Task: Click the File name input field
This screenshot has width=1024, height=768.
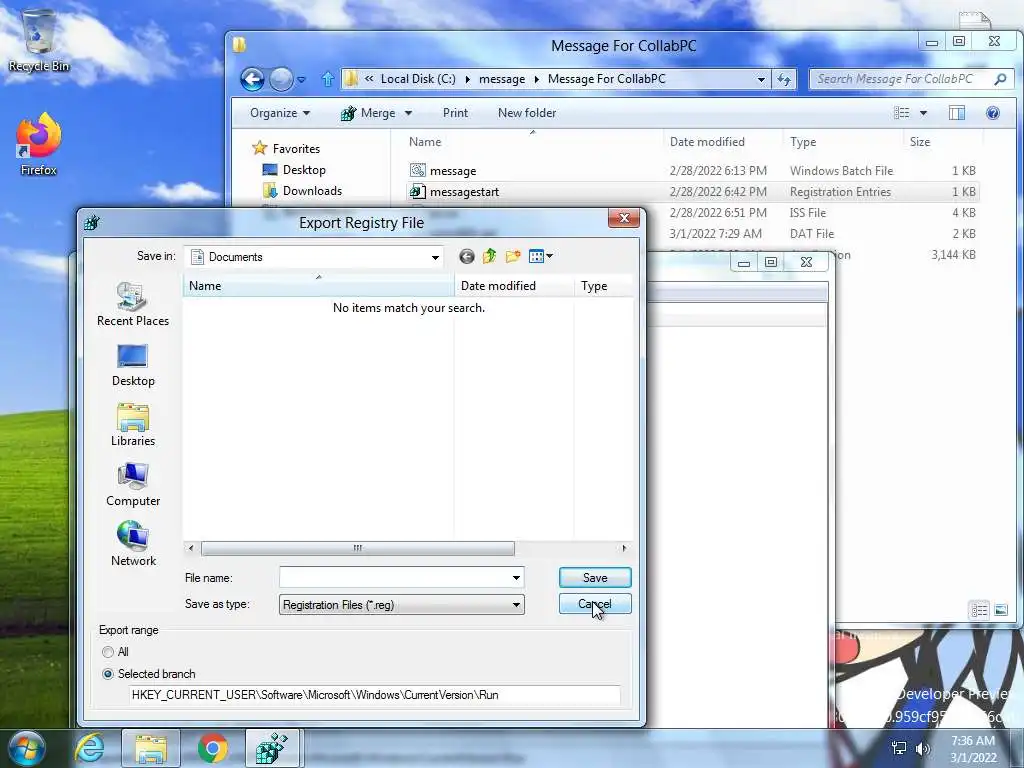Action: pos(394,577)
